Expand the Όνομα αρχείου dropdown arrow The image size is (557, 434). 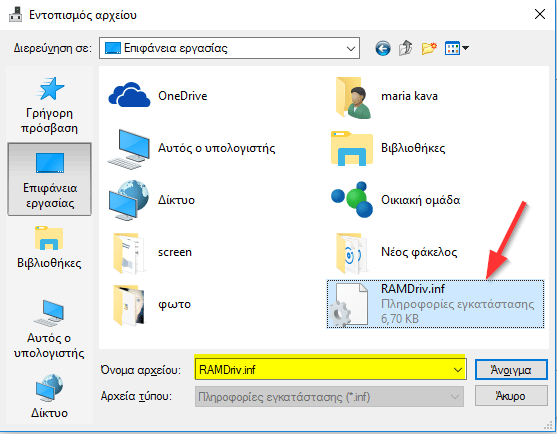(458, 370)
